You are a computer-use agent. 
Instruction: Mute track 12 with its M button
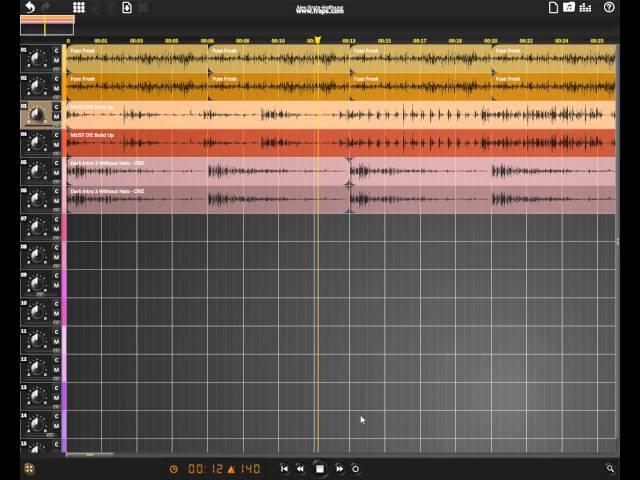[x=56, y=370]
